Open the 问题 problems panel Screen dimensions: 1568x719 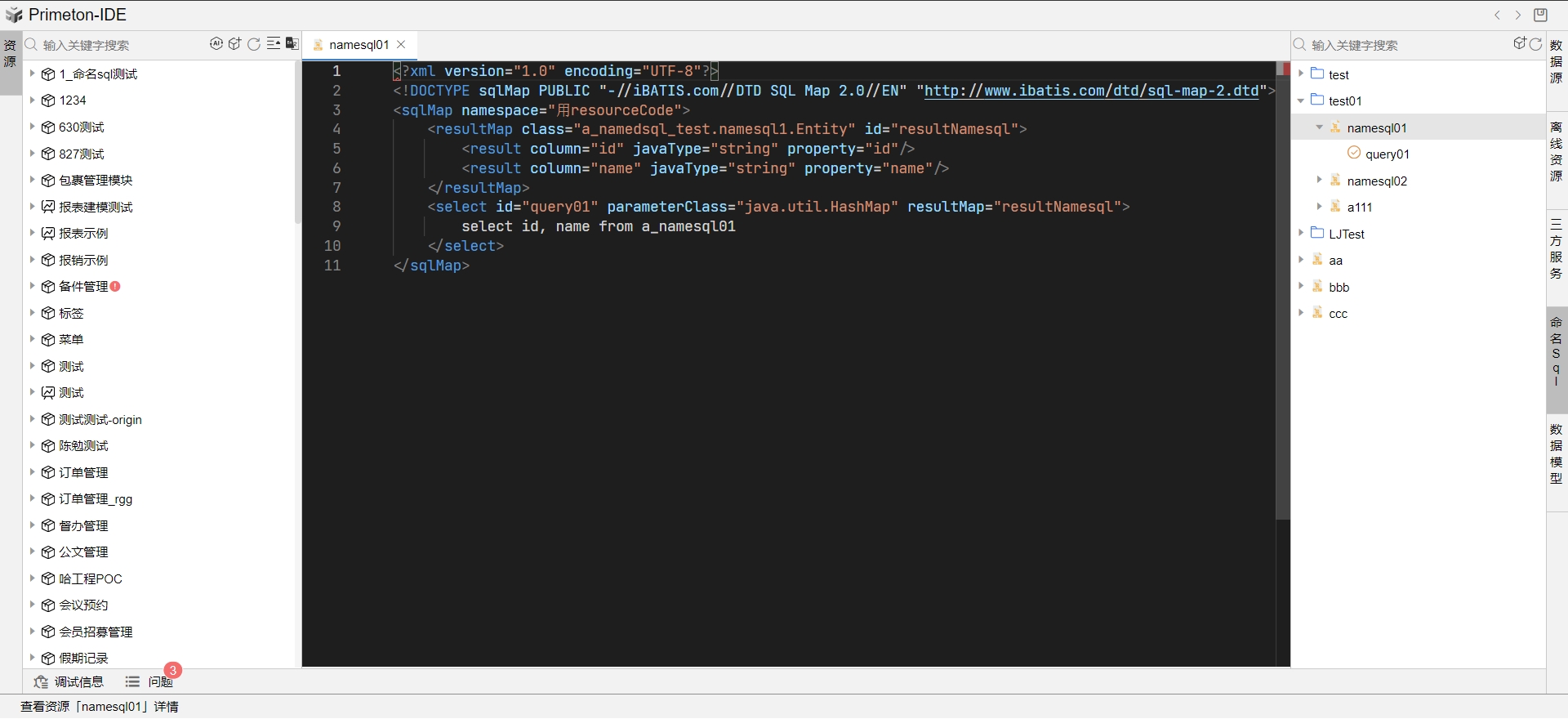[151, 681]
